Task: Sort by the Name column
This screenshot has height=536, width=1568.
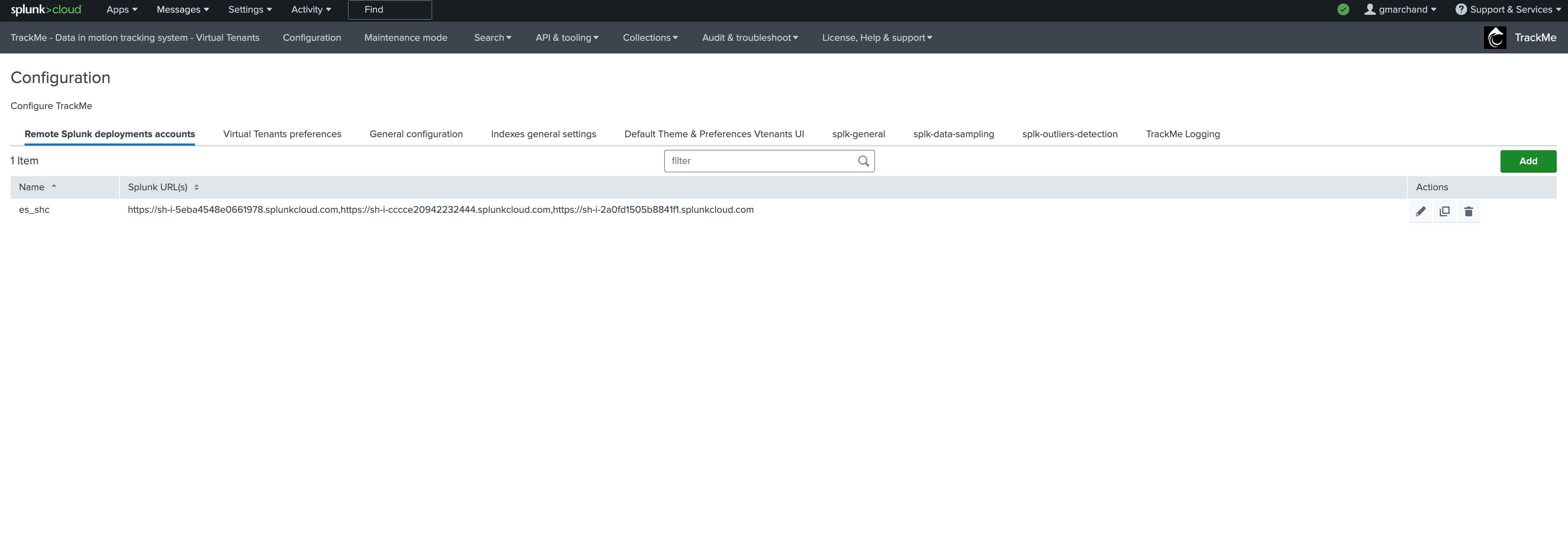Action: point(32,187)
